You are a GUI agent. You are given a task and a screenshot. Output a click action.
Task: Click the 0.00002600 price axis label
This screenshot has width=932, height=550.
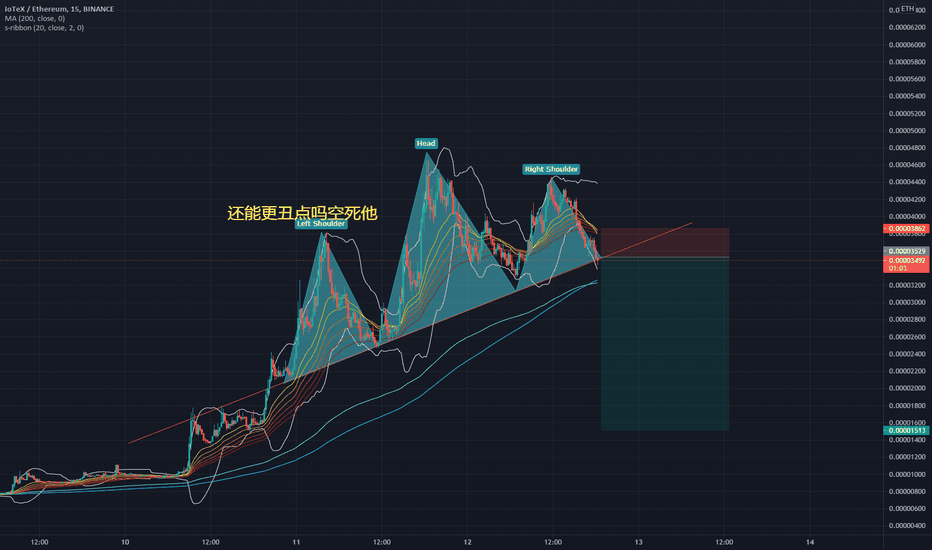pos(907,337)
